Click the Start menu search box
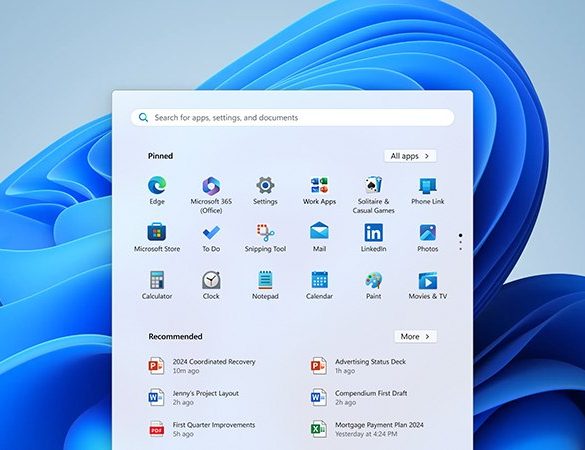Viewport: 585px width, 450px height. click(x=292, y=118)
